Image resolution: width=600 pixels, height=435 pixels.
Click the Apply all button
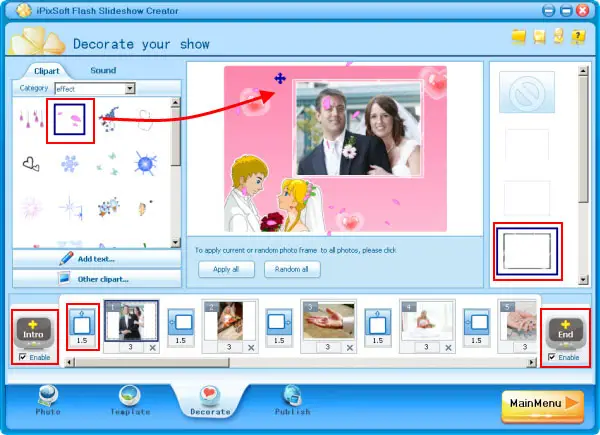(x=226, y=269)
